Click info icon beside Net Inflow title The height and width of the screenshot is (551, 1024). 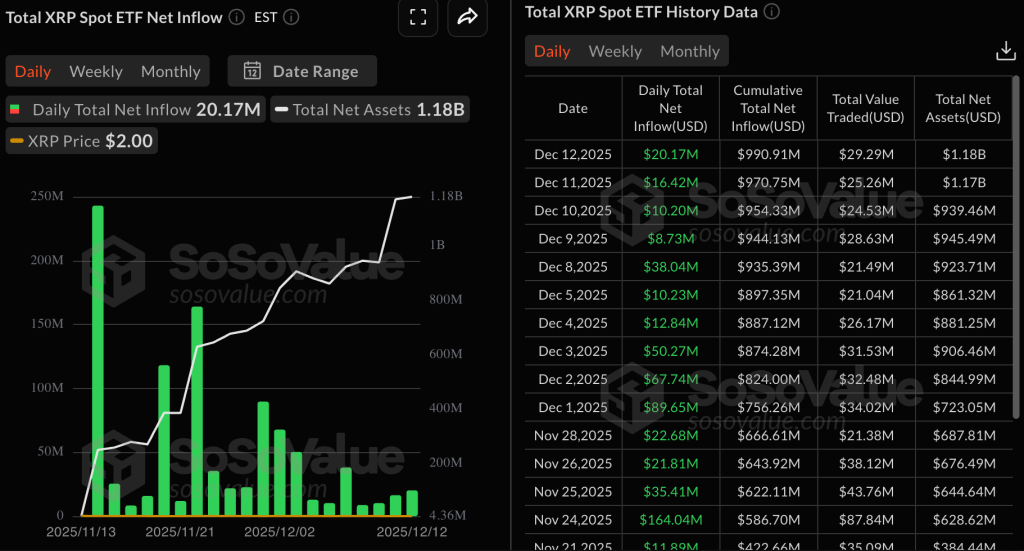[236, 17]
